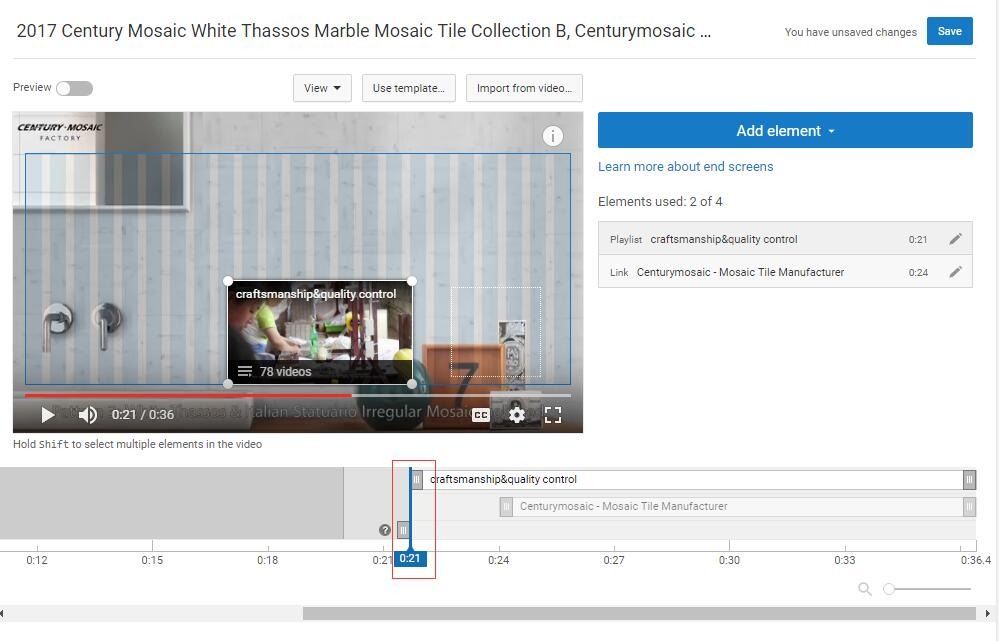Click the Elements used: 2 of 4 text

[x=660, y=202]
